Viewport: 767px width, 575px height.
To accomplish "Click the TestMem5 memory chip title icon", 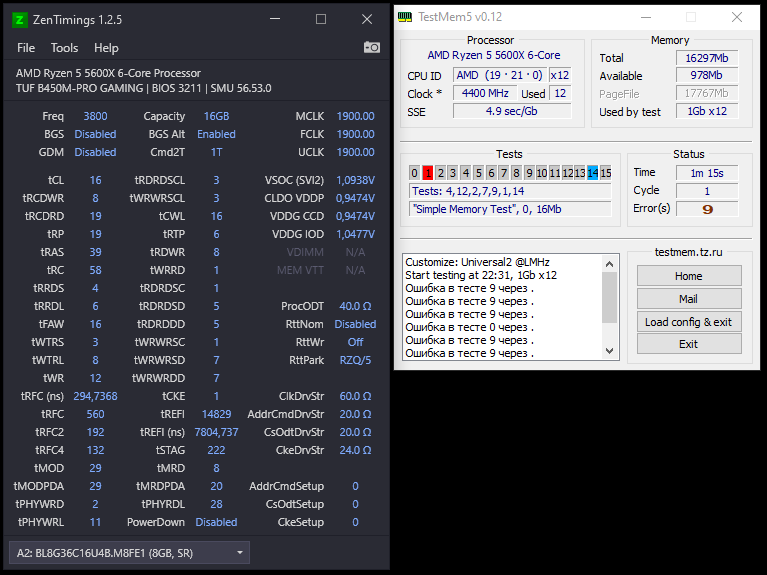I will click(x=405, y=17).
